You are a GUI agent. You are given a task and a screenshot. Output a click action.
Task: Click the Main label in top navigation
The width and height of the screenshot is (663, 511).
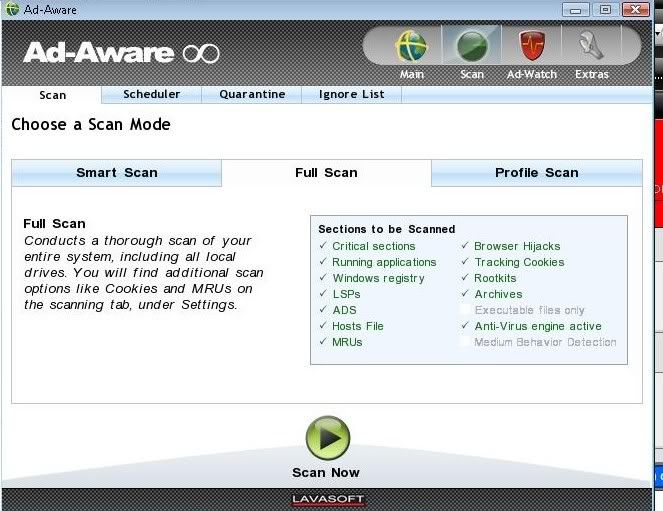[412, 74]
